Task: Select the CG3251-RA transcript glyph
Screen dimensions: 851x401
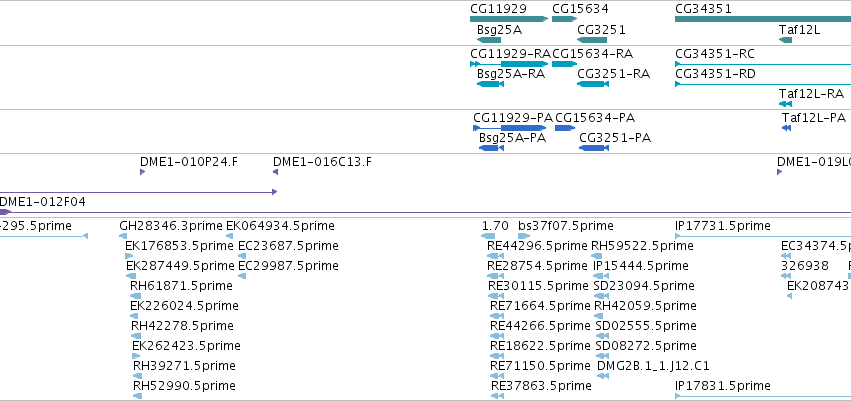Action: [593, 84]
